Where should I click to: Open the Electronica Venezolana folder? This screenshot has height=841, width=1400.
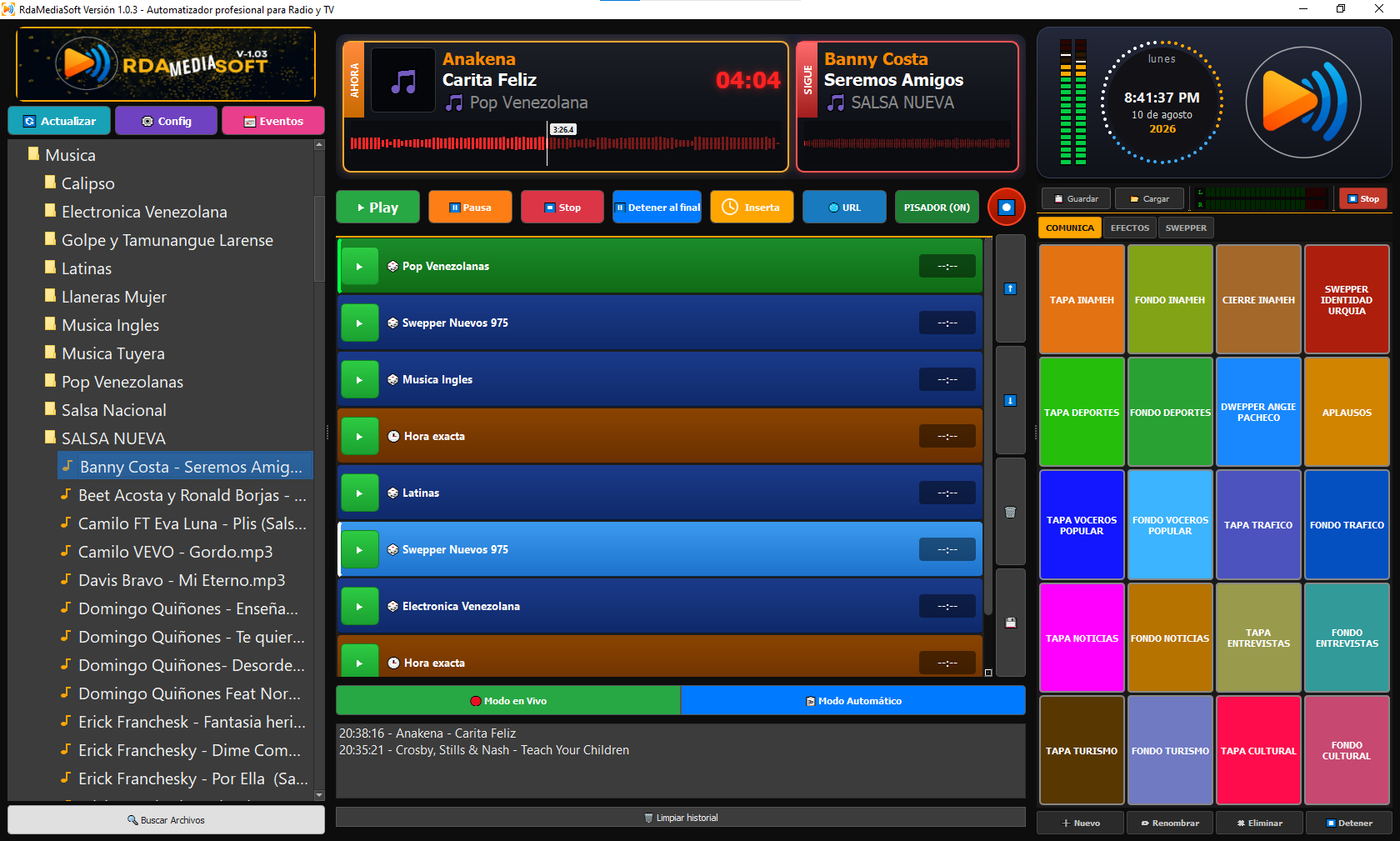[144, 212]
